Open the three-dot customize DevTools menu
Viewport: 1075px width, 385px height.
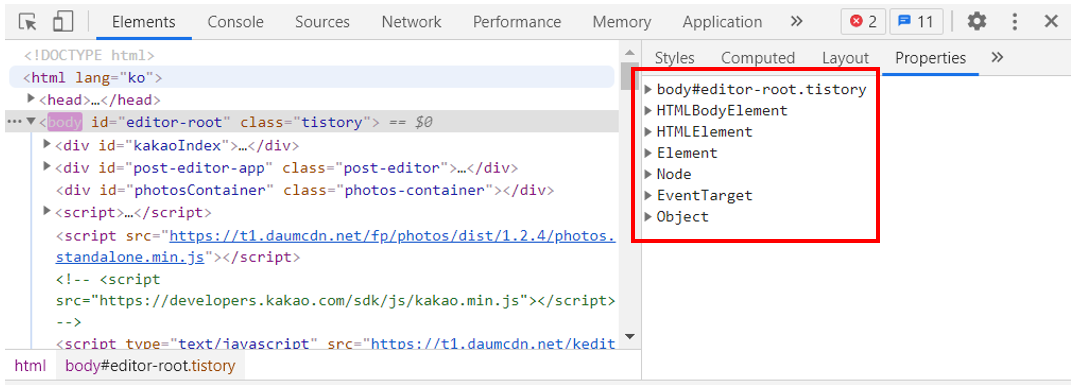(x=1015, y=21)
